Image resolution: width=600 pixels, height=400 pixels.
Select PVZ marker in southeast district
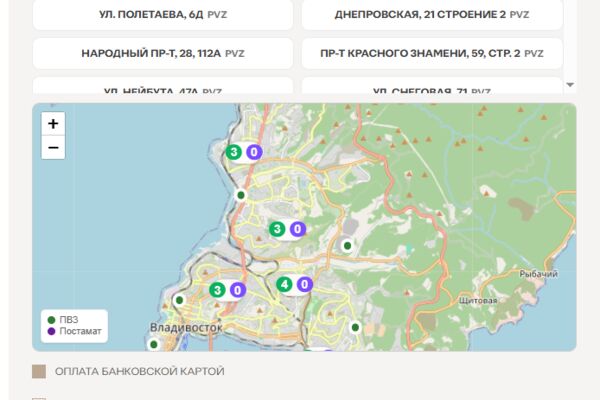point(355,327)
